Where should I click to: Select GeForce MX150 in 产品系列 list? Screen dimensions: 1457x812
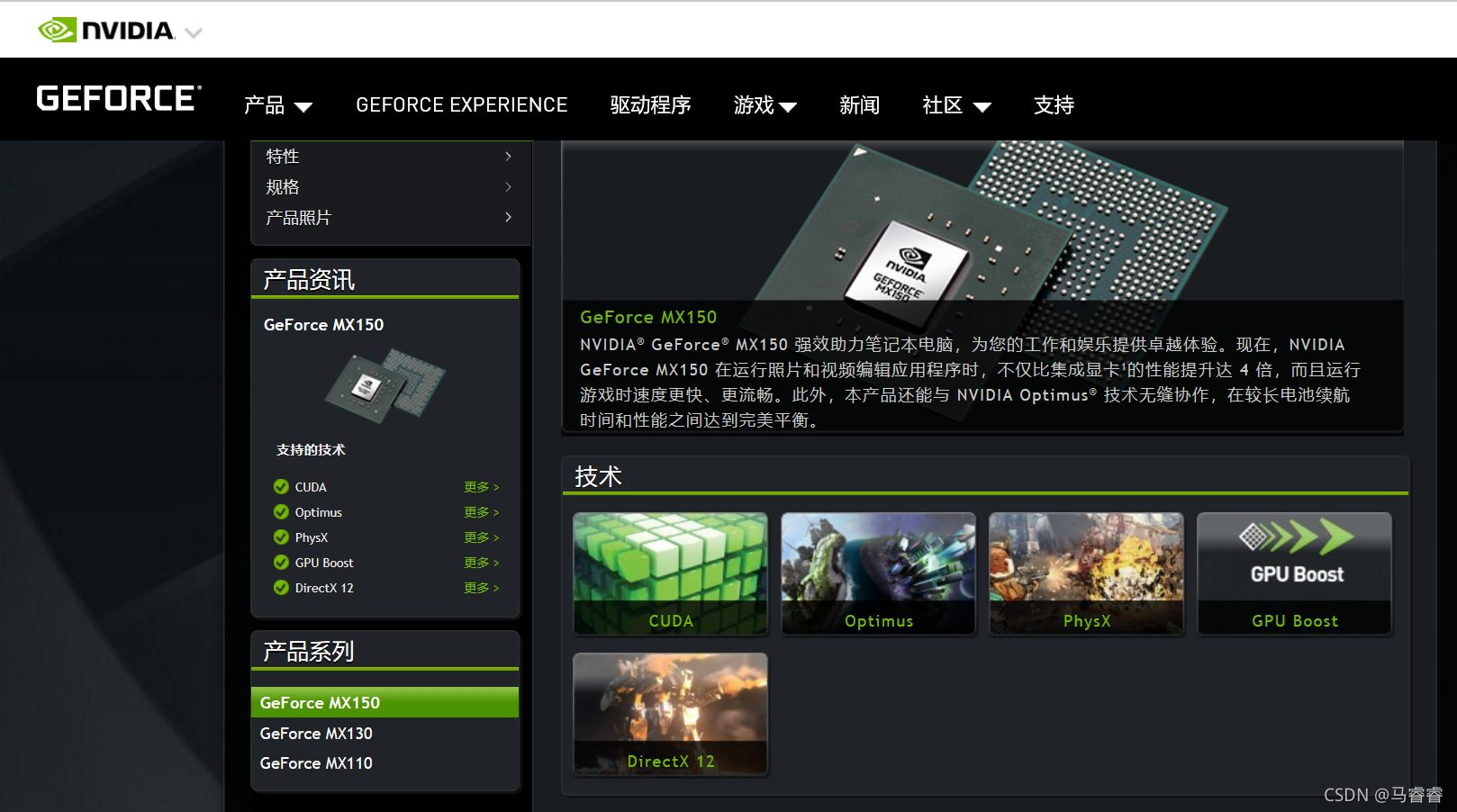pyautogui.click(x=385, y=702)
